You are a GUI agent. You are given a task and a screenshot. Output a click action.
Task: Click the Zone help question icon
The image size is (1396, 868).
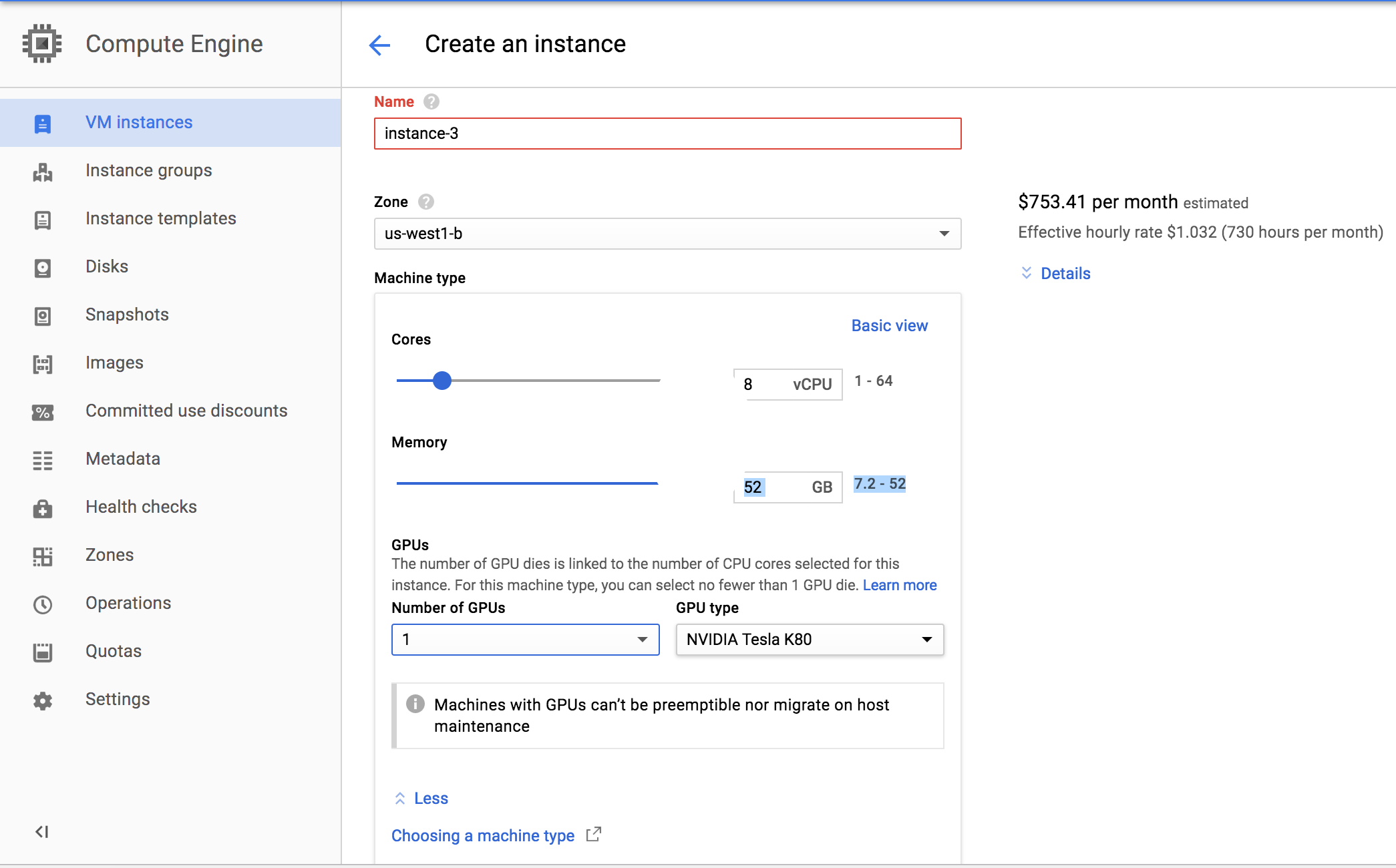pos(425,202)
